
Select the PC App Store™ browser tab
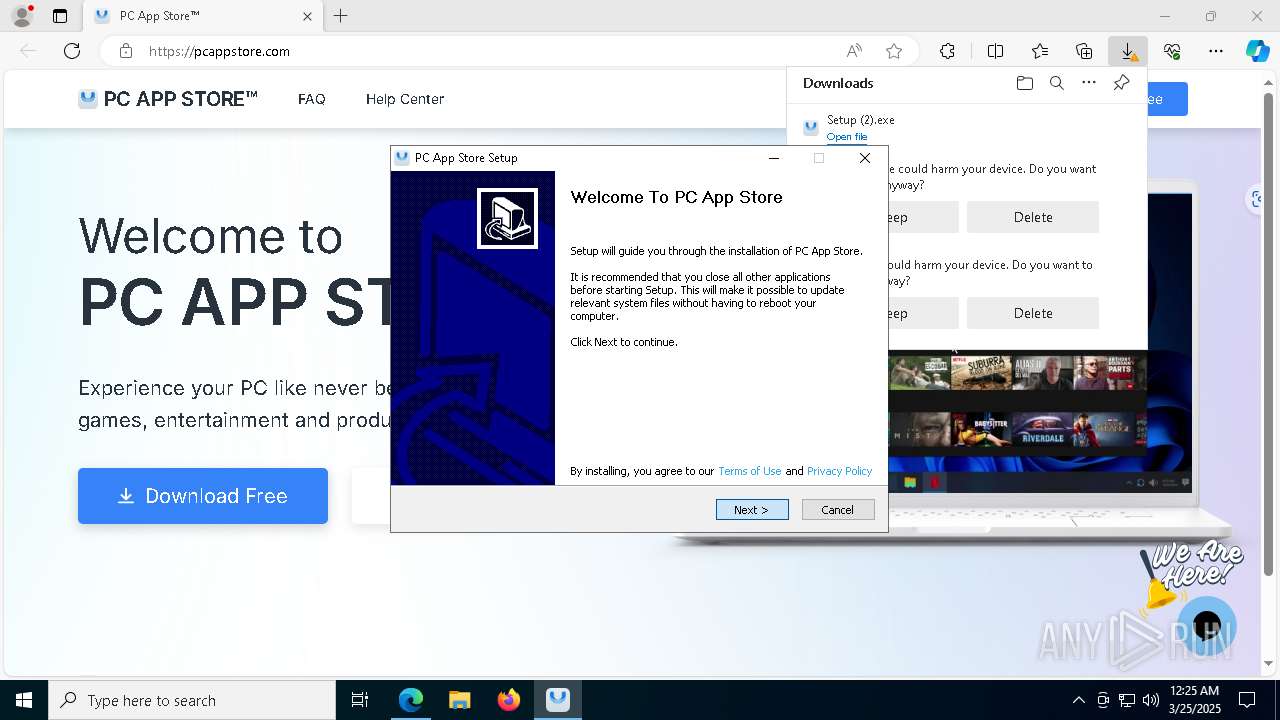click(x=204, y=16)
